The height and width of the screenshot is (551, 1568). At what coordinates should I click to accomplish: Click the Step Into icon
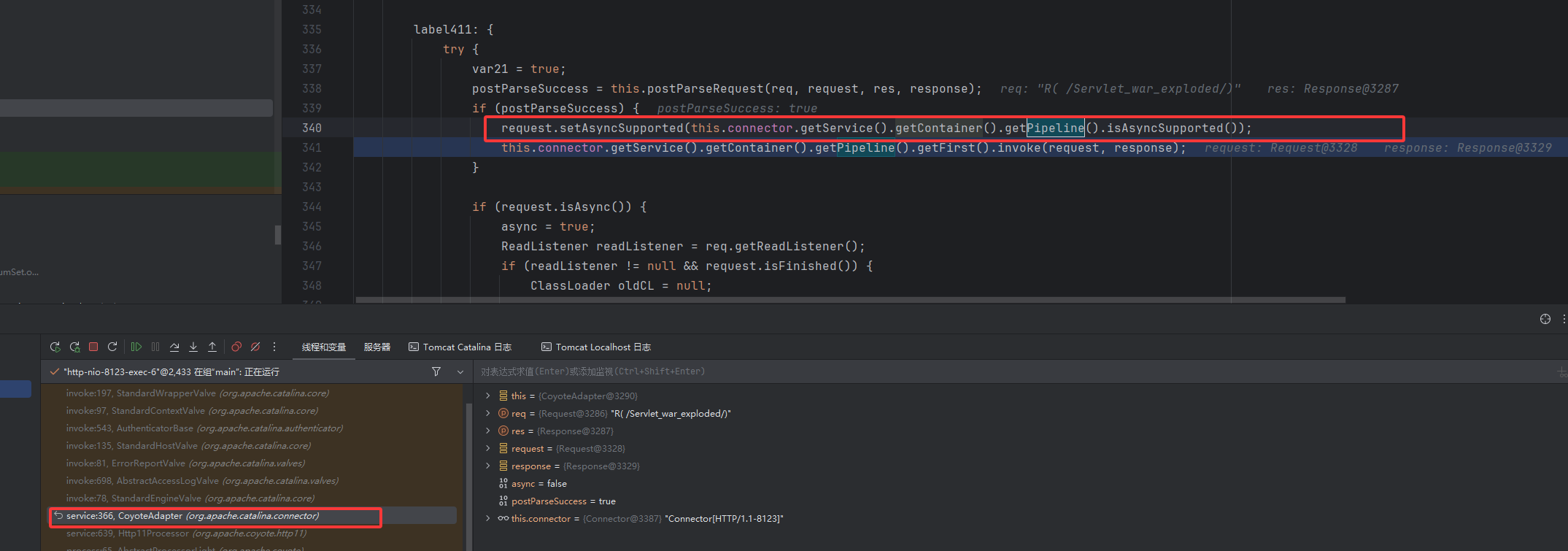193,347
